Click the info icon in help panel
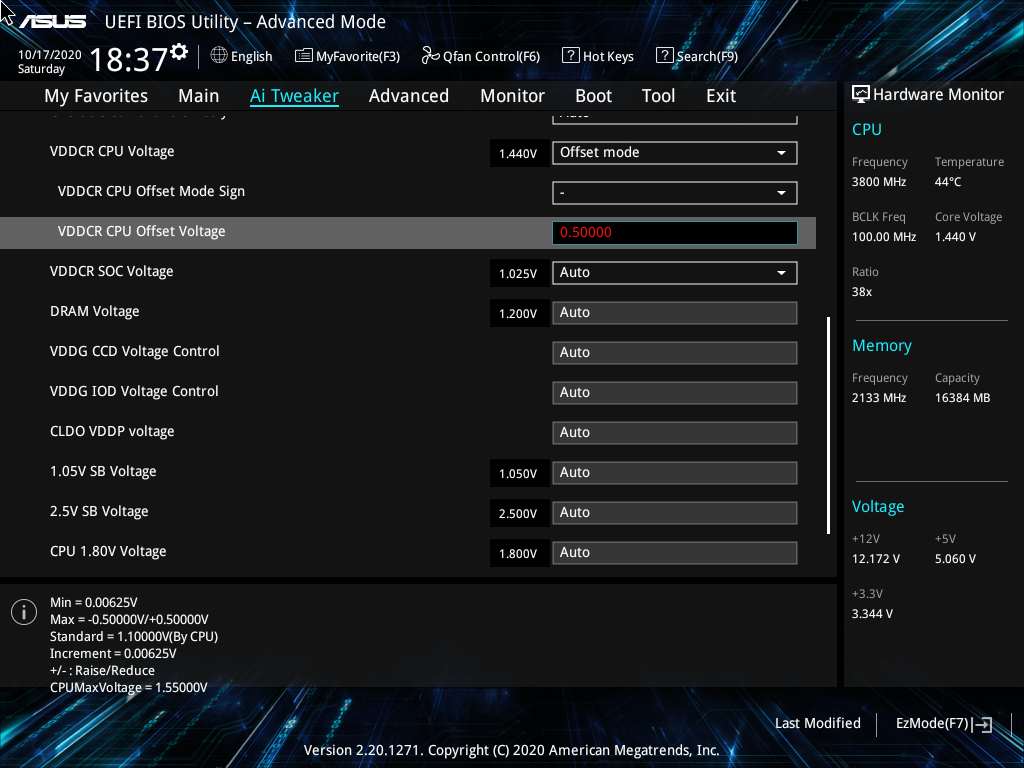1024x768 pixels. pos(24,612)
